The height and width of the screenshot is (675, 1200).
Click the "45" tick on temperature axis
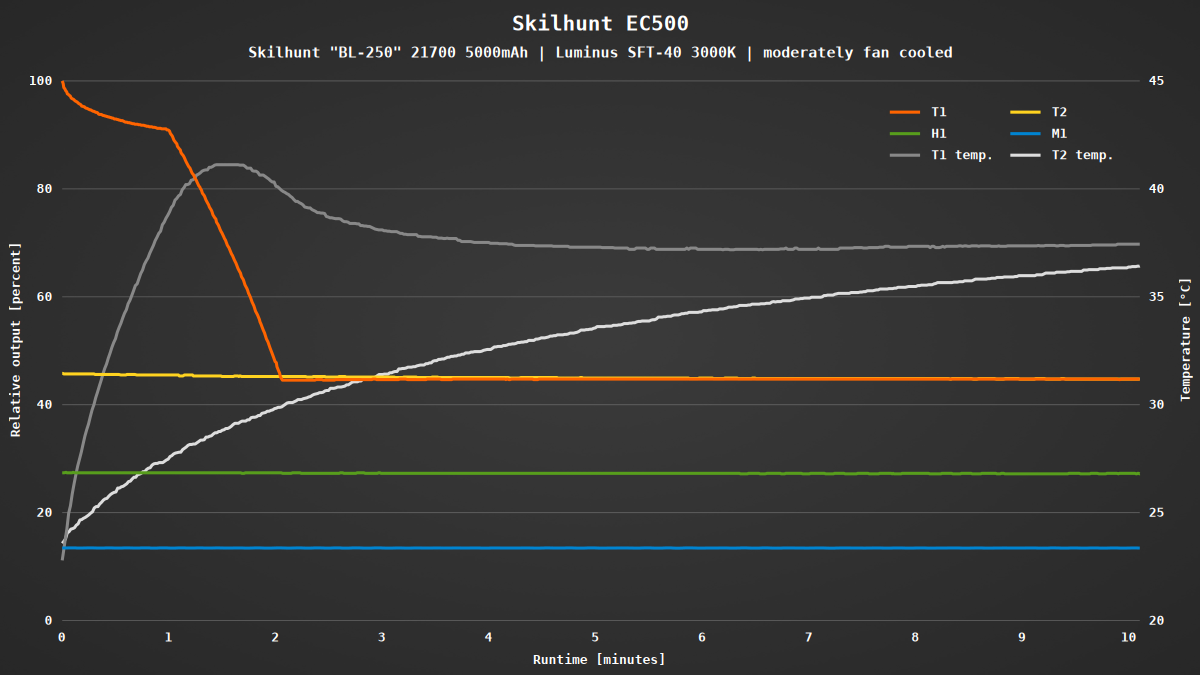click(x=1157, y=80)
